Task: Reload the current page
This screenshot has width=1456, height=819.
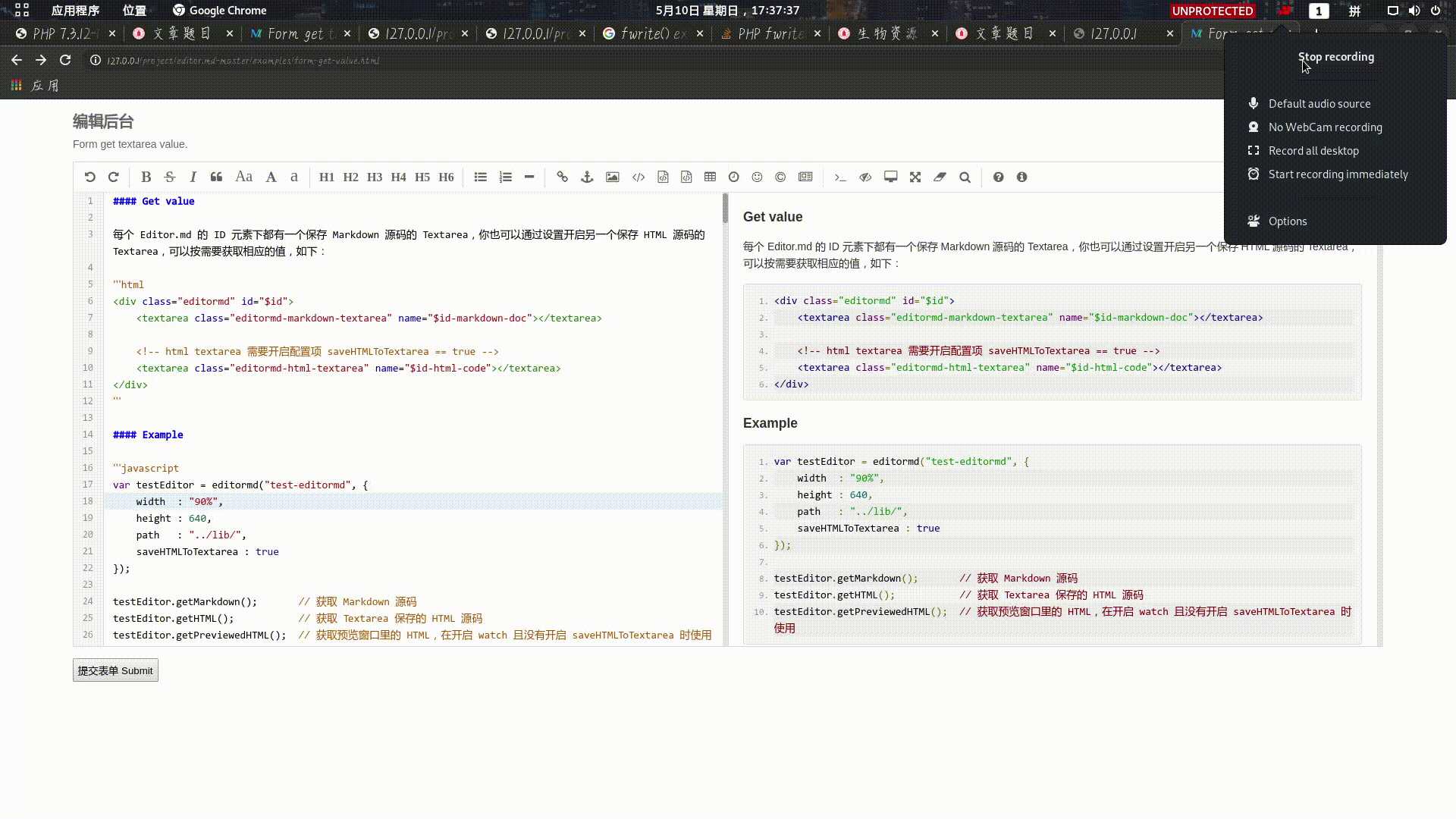Action: tap(65, 60)
